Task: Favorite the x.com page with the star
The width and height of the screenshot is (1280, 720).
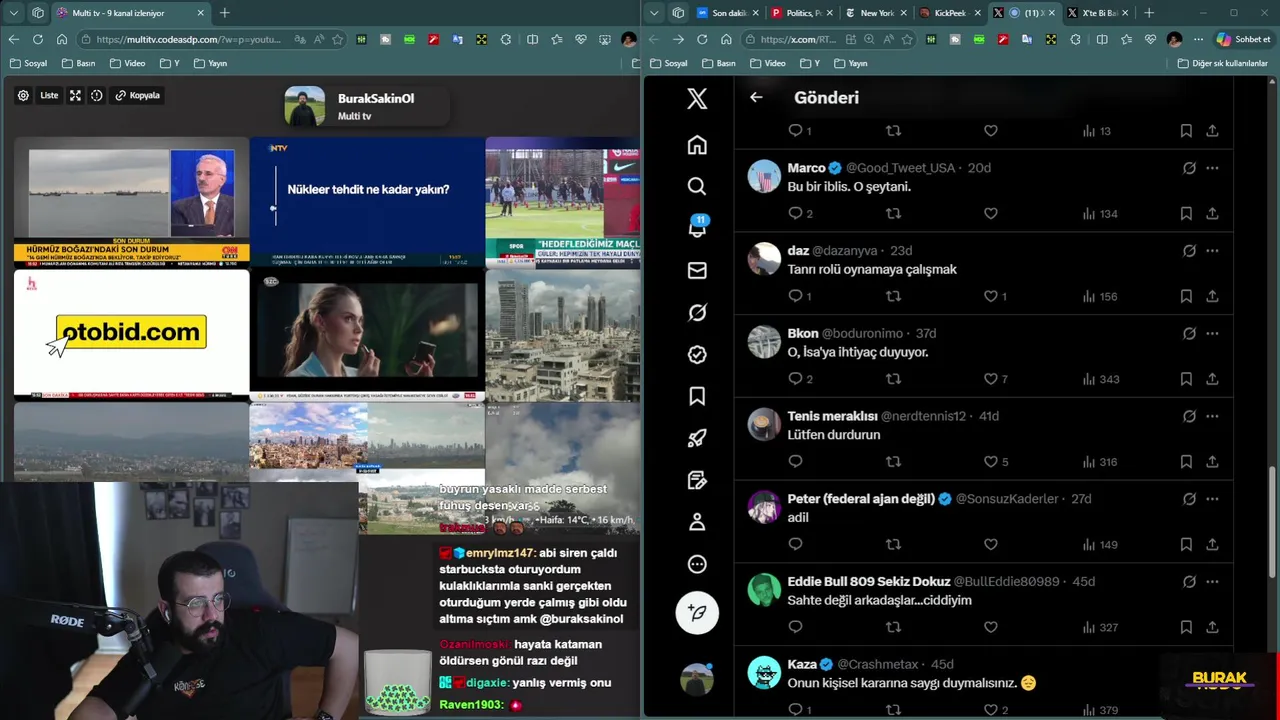Action: pyautogui.click(x=907, y=39)
